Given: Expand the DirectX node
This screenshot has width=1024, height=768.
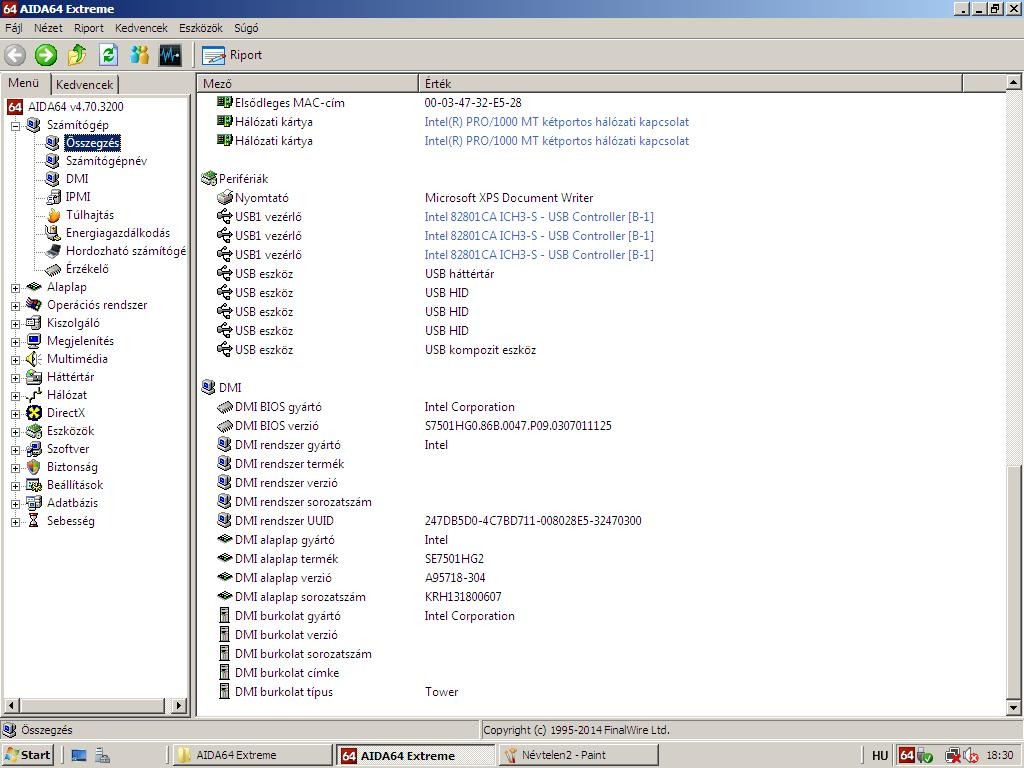Looking at the screenshot, I should 16,413.
